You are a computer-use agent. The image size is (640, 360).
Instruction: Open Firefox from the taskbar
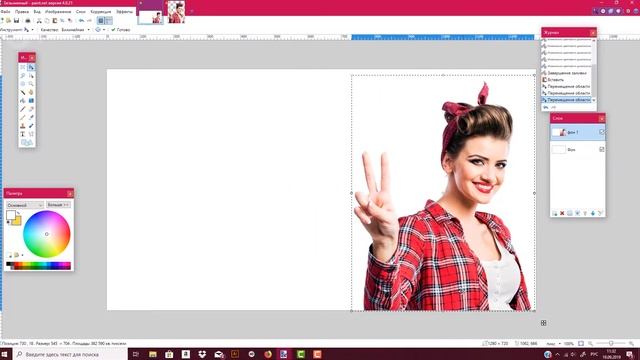[x=268, y=354]
